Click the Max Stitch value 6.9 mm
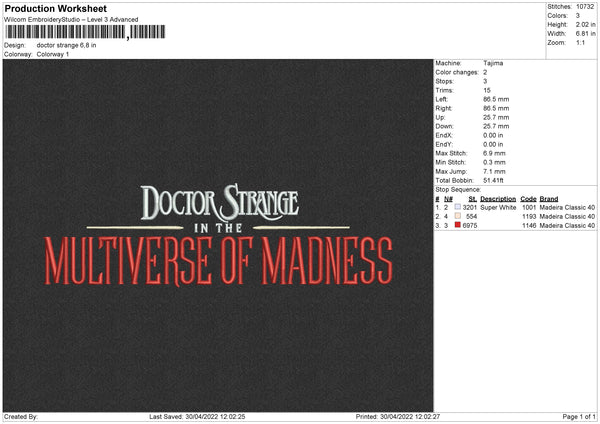 point(494,153)
